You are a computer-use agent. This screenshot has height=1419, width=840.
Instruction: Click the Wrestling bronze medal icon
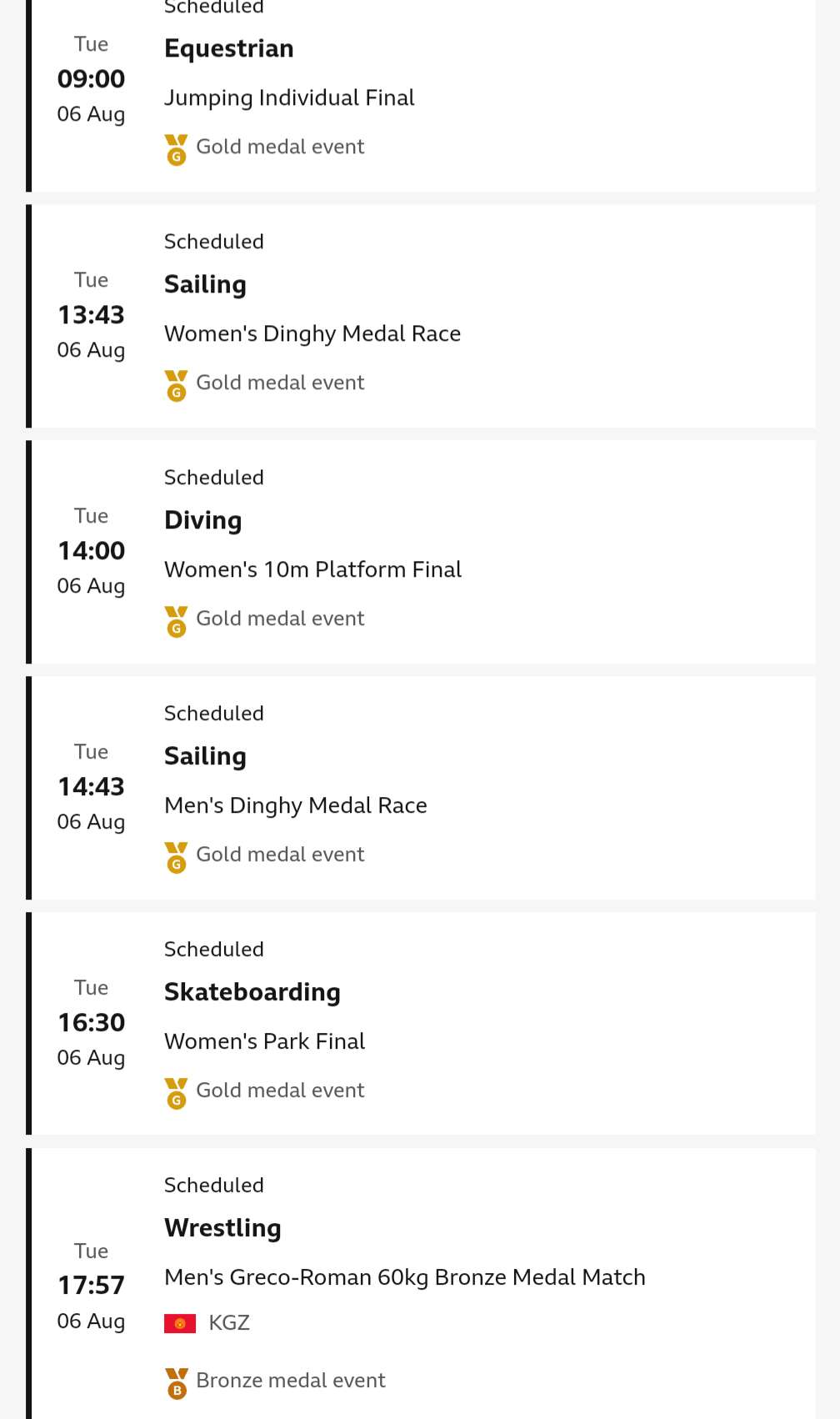[x=176, y=1384]
